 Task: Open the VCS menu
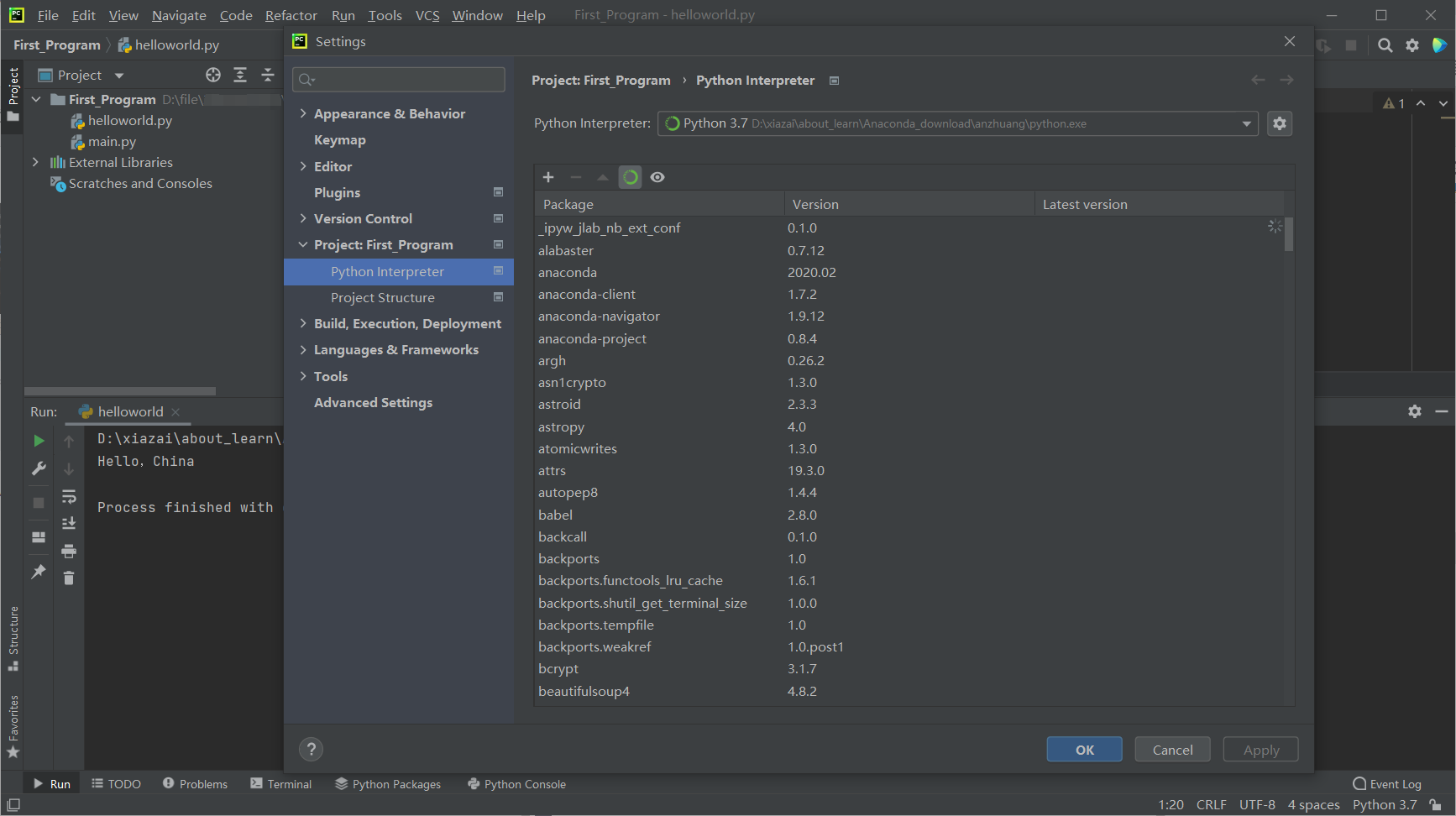[427, 15]
